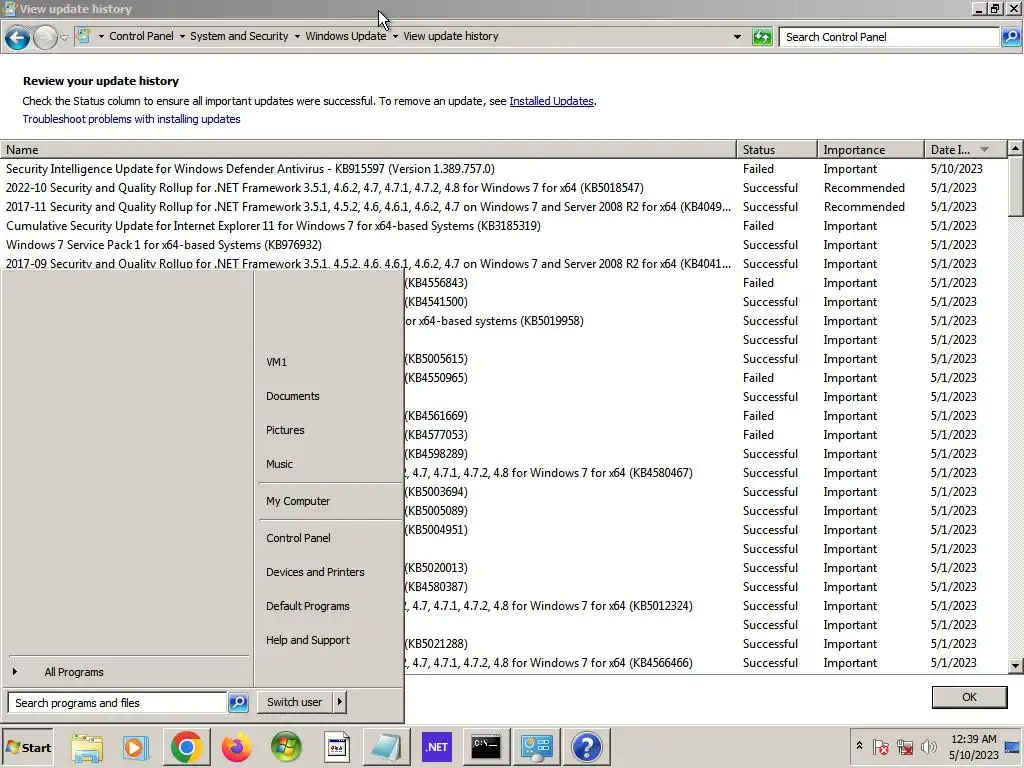The image size is (1024, 768).
Task: Select the Internet Explorer 11 KB3185319 row
Action: (504, 225)
